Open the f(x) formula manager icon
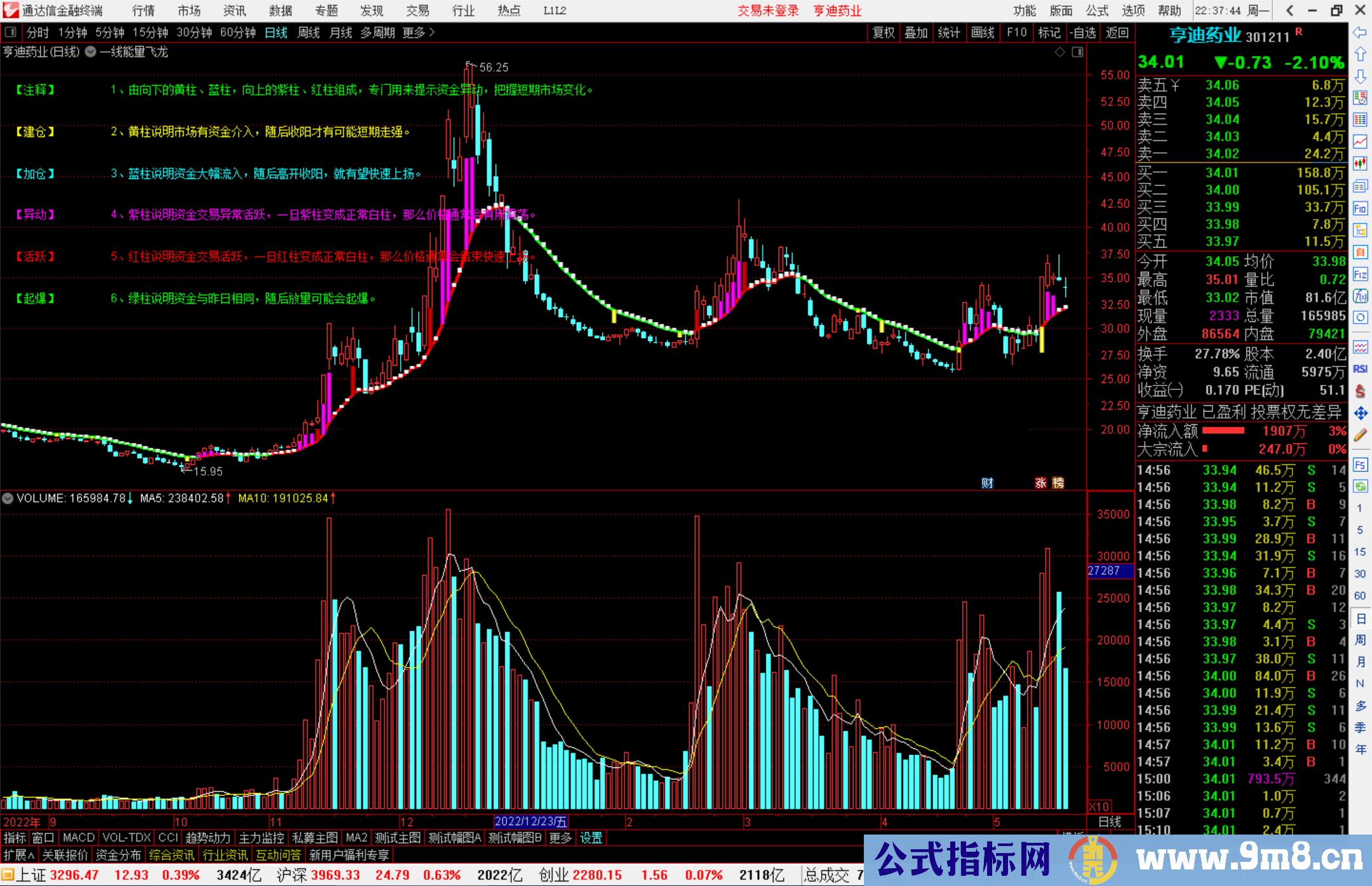The height and width of the screenshot is (886, 1372). pyautogui.click(x=1360, y=296)
